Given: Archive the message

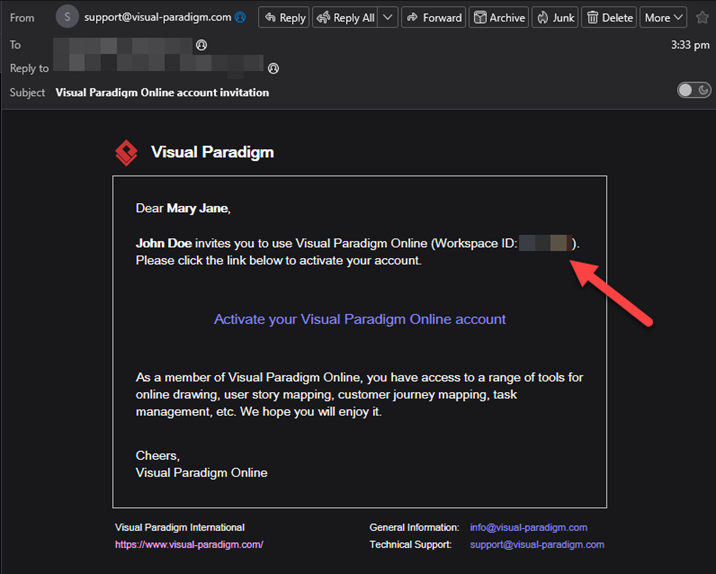Looking at the screenshot, I should (x=499, y=17).
